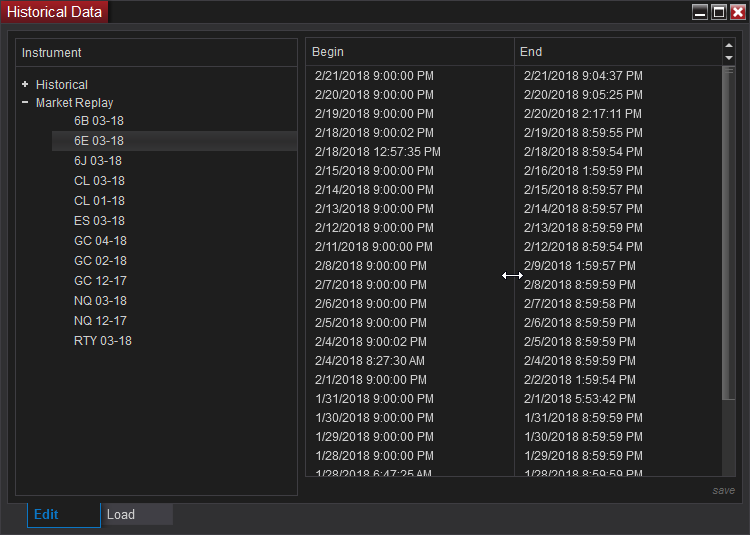Select Begin cell 2/18/2018 12:57:35 PM

point(377,152)
